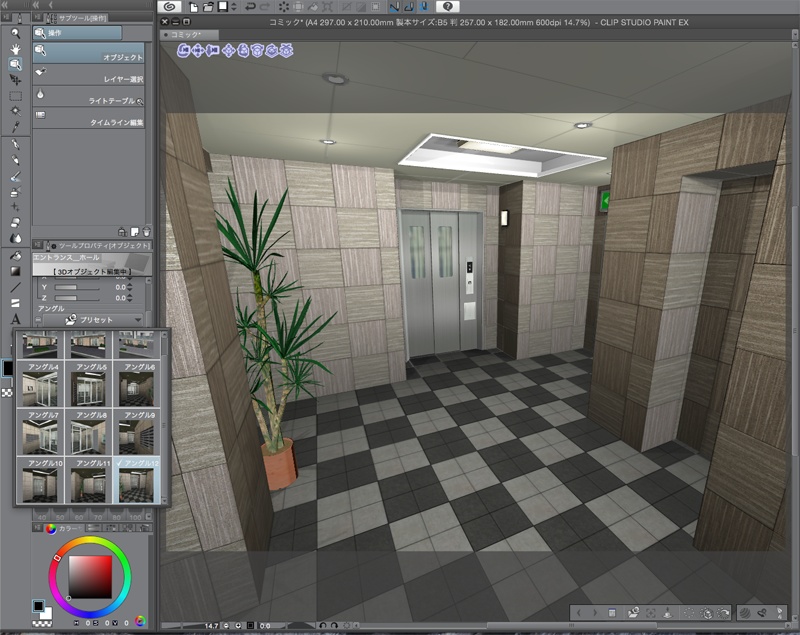Open the Tool Property panel menu button
The image size is (800, 635).
tap(38, 245)
